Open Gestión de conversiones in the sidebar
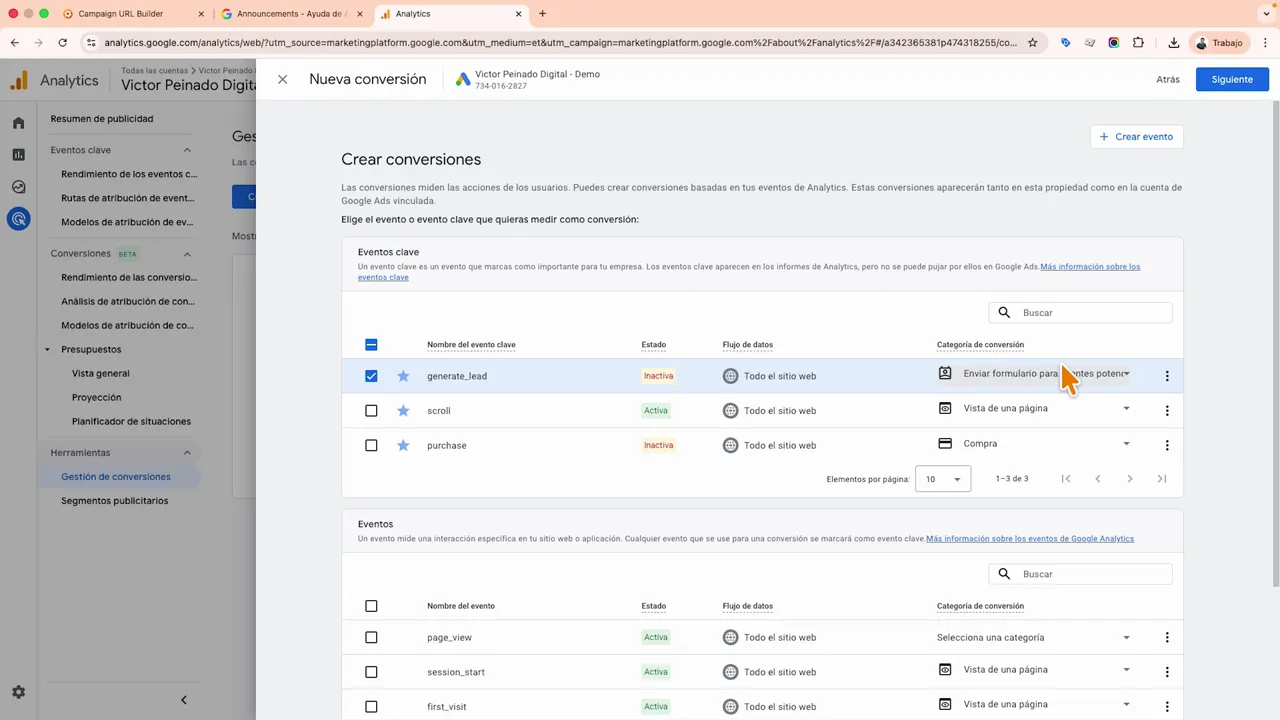 click(x=116, y=477)
